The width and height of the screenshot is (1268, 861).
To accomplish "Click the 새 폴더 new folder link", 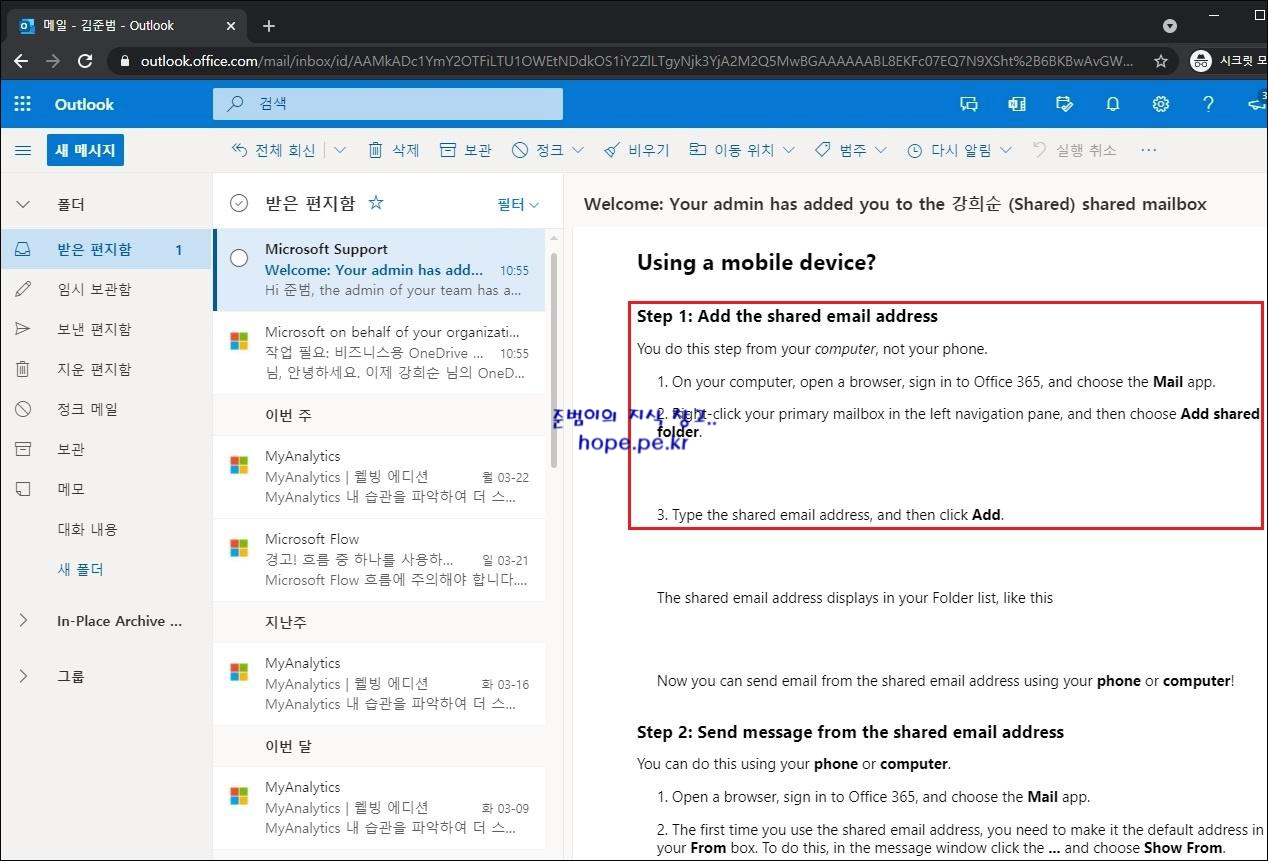I will coord(80,569).
